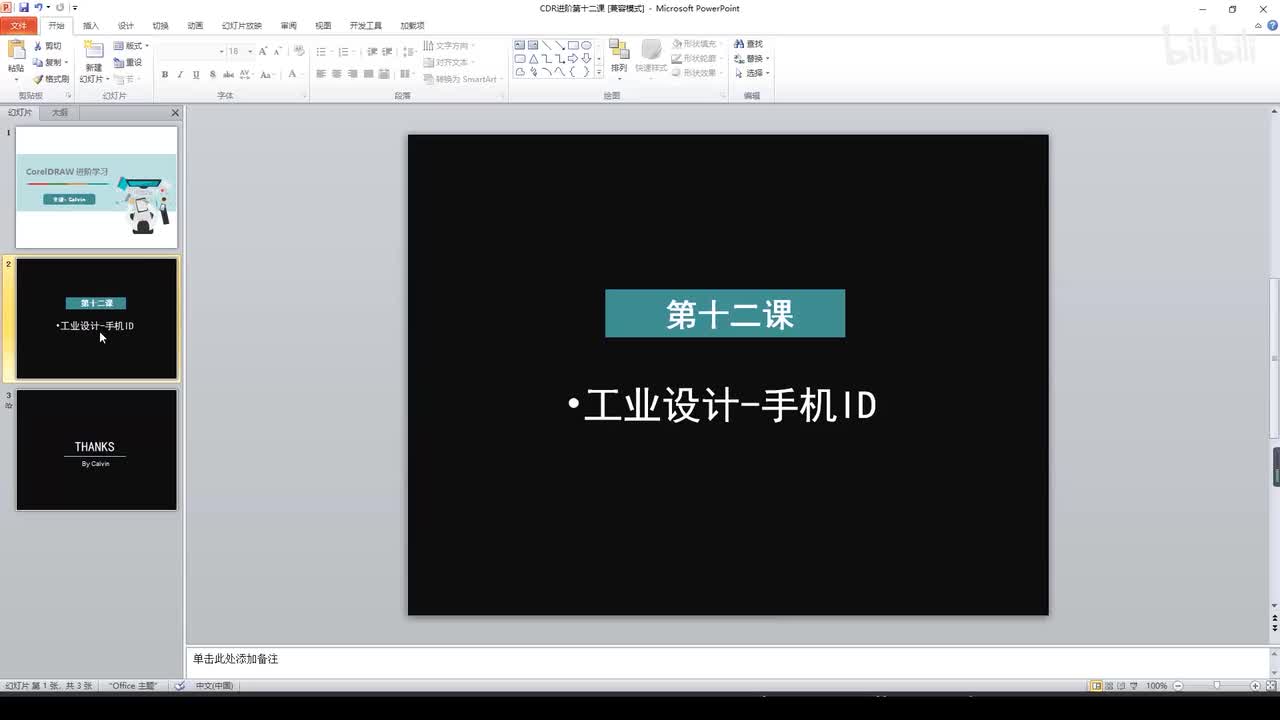Select the oval shape in shapes gallery
The width and height of the screenshot is (1280, 720).
pos(586,45)
